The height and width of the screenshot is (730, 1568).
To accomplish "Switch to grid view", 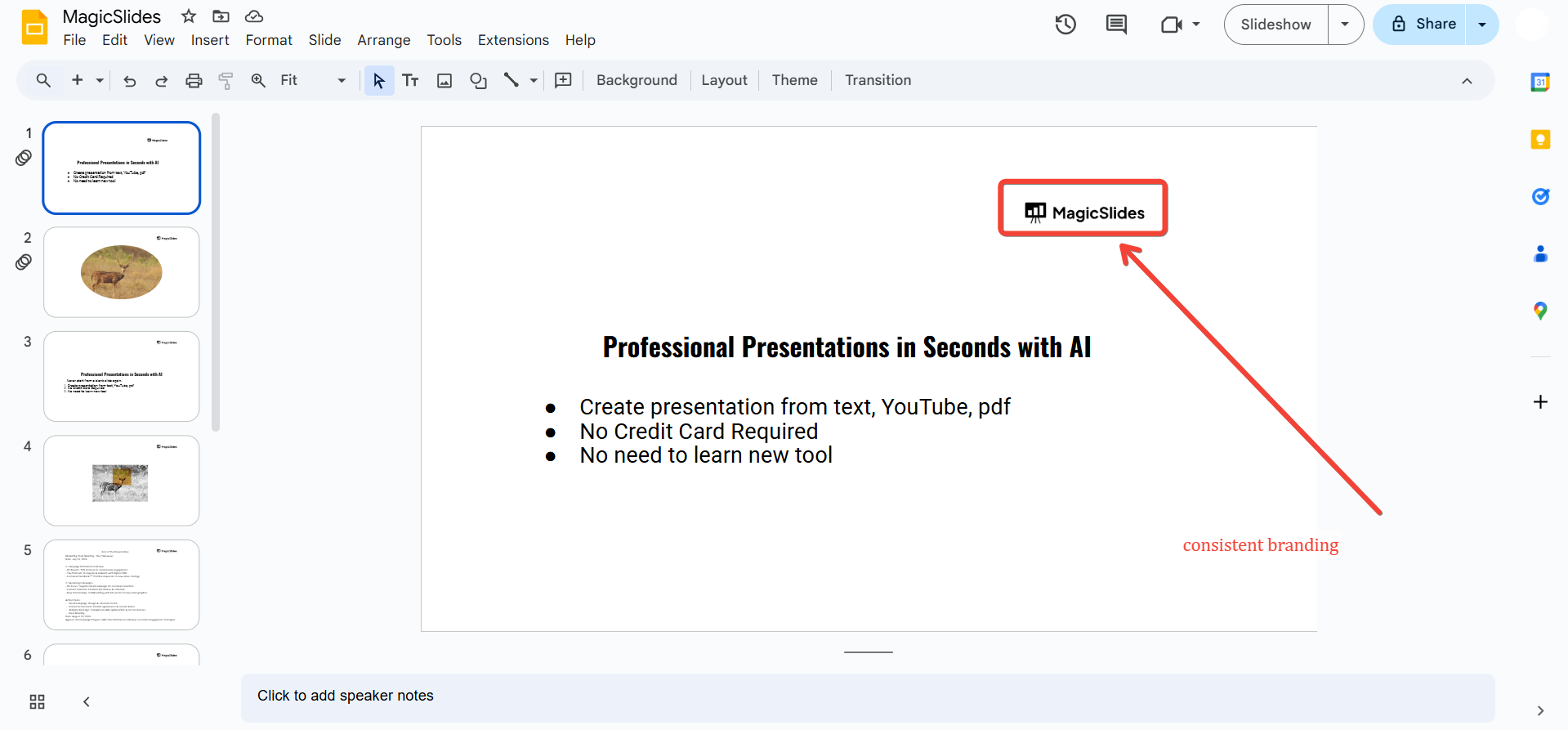I will [x=37, y=702].
